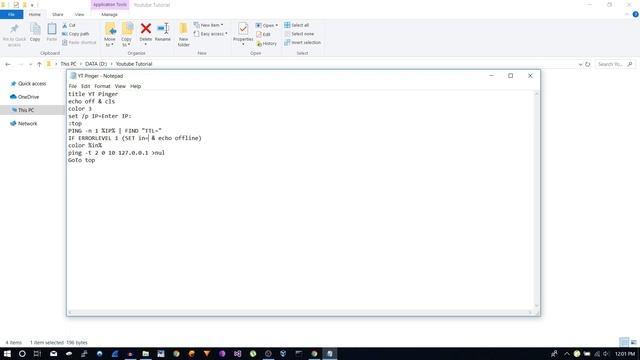
Task: Open the Manage ribbon tab
Action: tap(109, 14)
